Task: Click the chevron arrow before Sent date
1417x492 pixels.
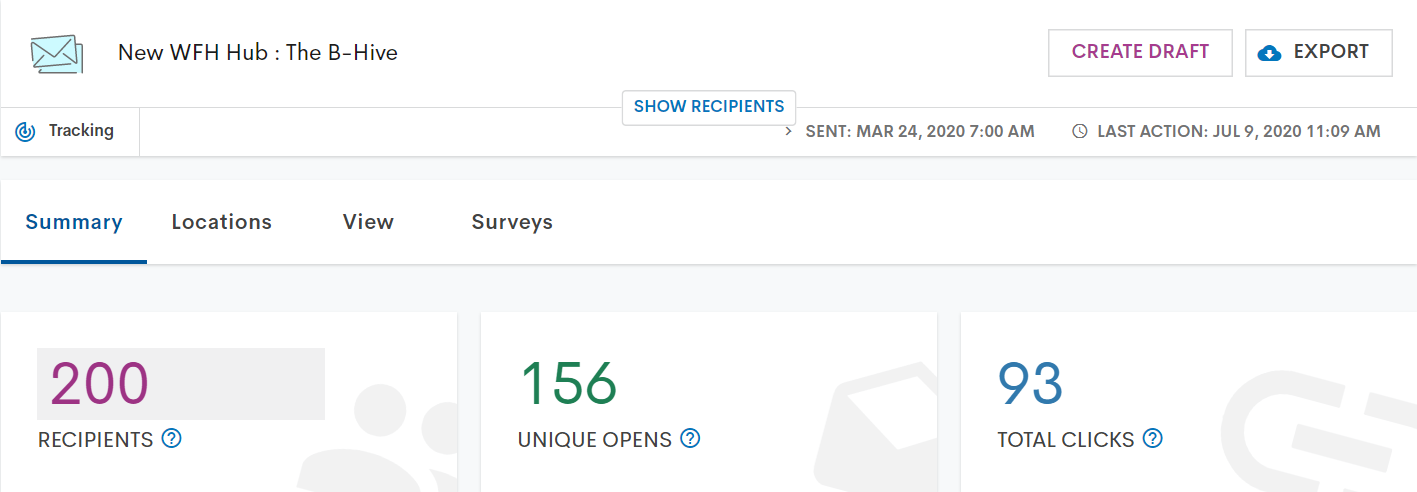Action: (x=788, y=132)
